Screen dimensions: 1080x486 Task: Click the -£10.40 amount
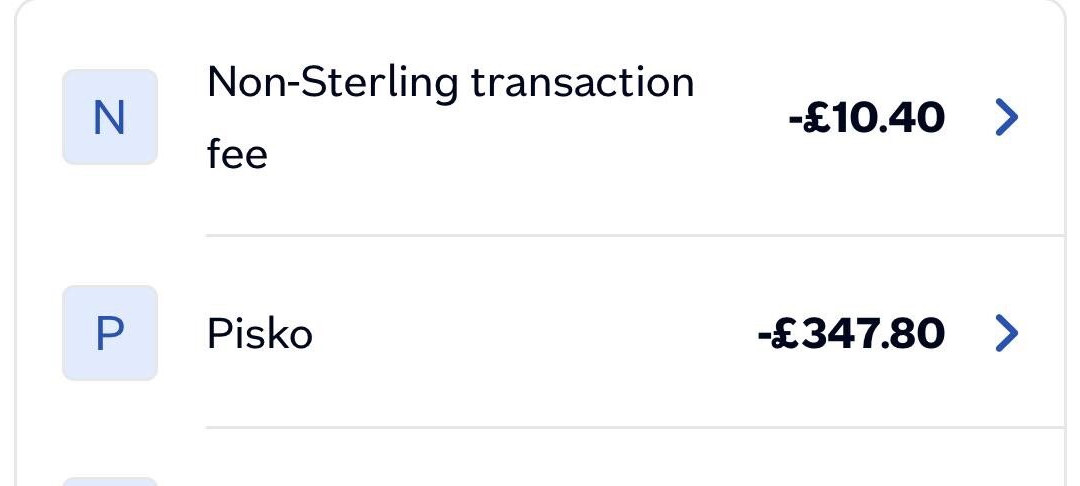click(x=866, y=118)
